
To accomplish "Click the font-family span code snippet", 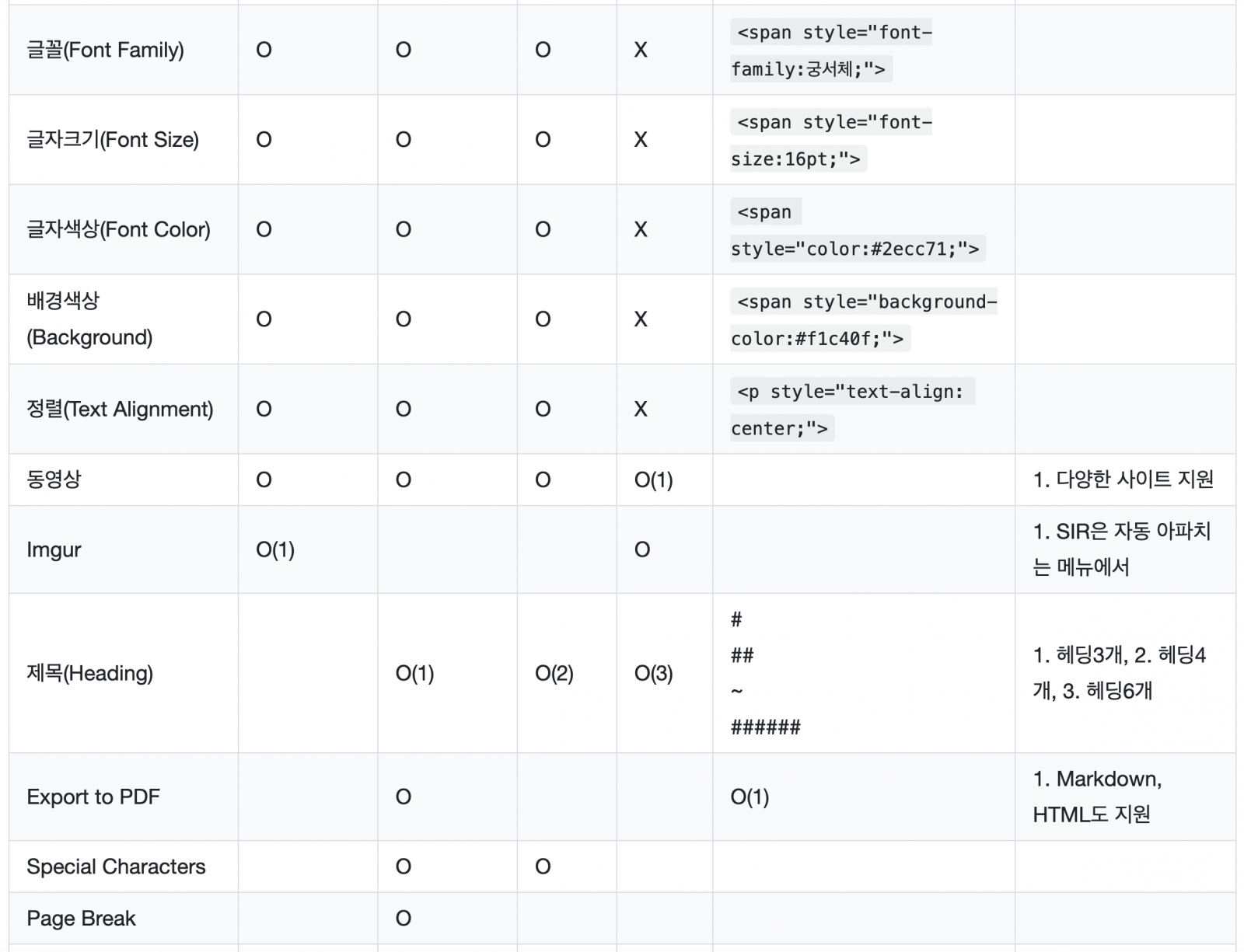I will 831,51.
